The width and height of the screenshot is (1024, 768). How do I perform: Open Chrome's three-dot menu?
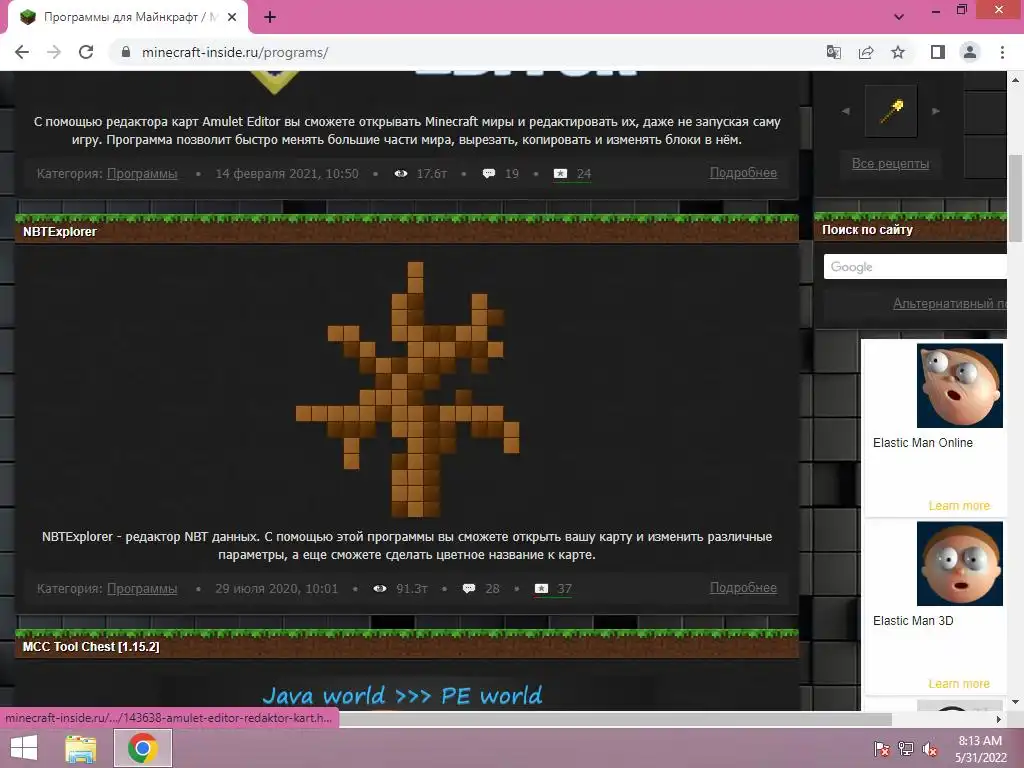pyautogui.click(x=1002, y=52)
